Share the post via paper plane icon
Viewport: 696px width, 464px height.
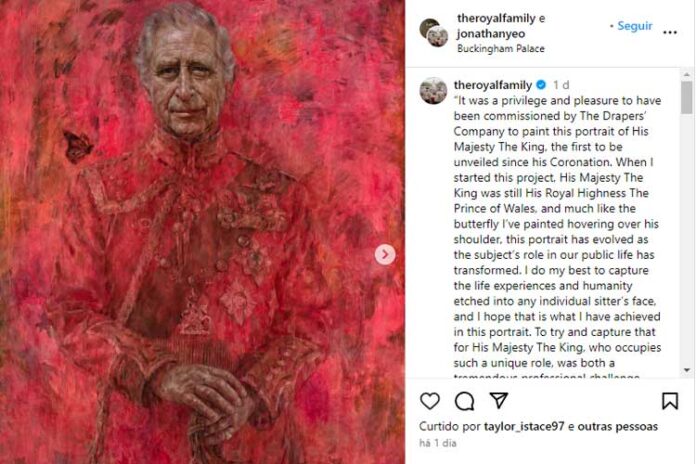tap(498, 401)
